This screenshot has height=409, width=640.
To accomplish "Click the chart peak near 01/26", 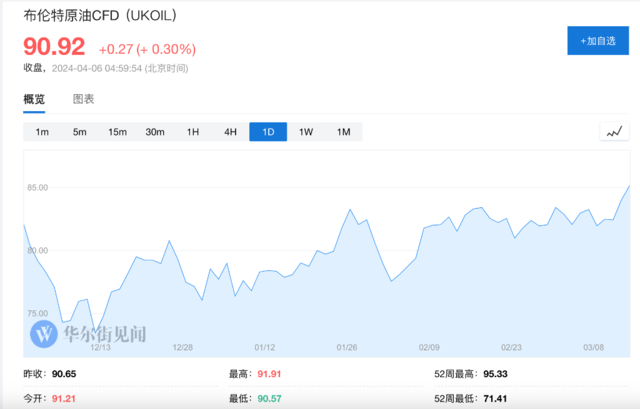I will 350,210.
